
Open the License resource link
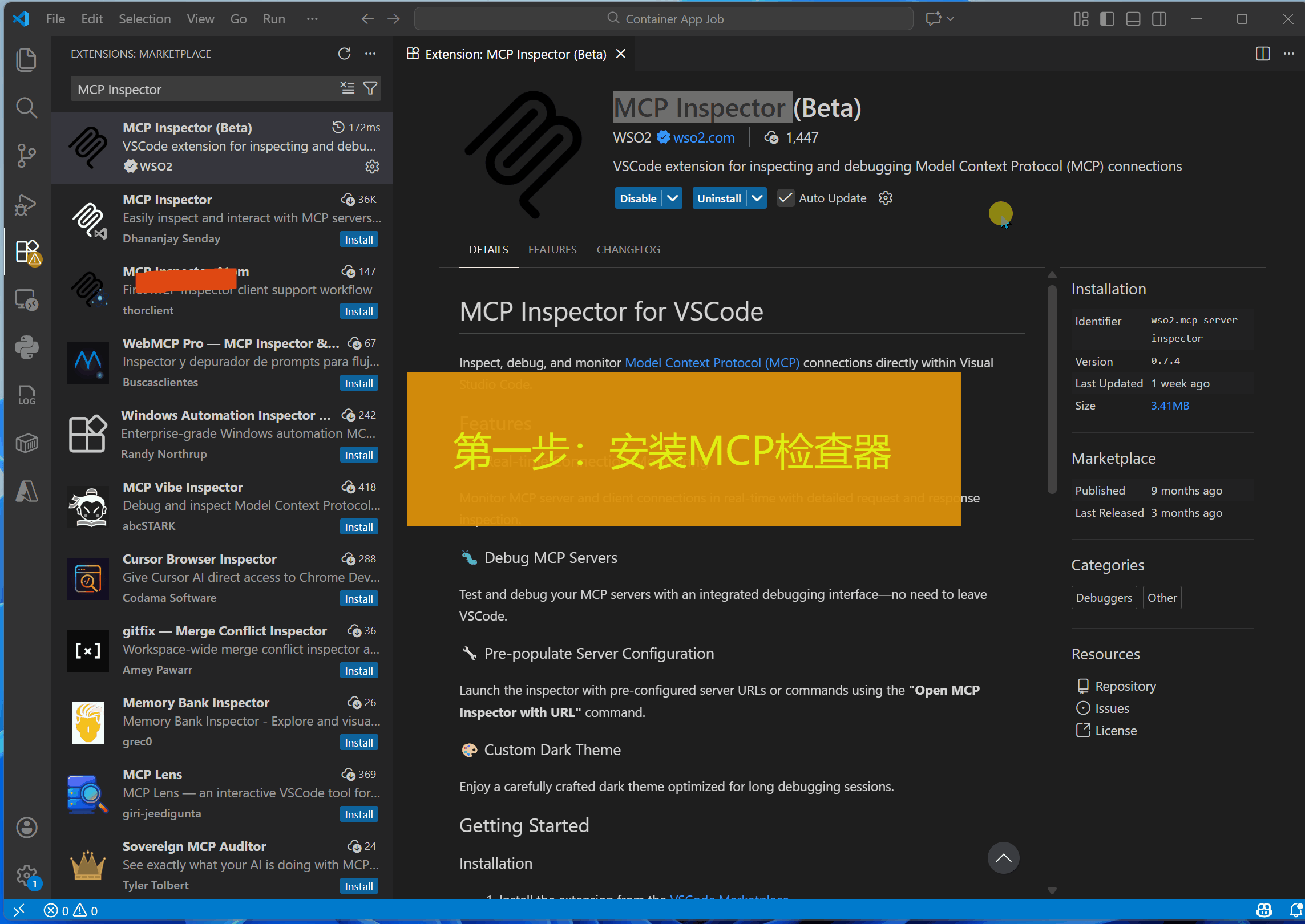[1116, 731]
